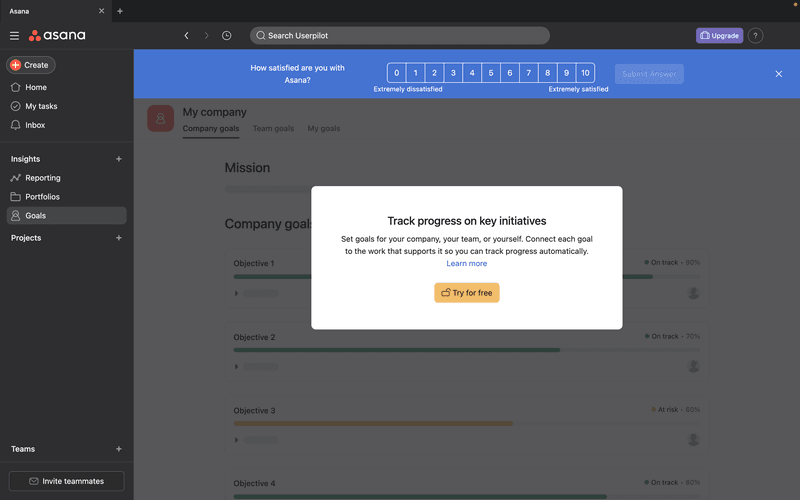Click the Upgrade button
Viewport: 800px width, 500px height.
(x=719, y=36)
